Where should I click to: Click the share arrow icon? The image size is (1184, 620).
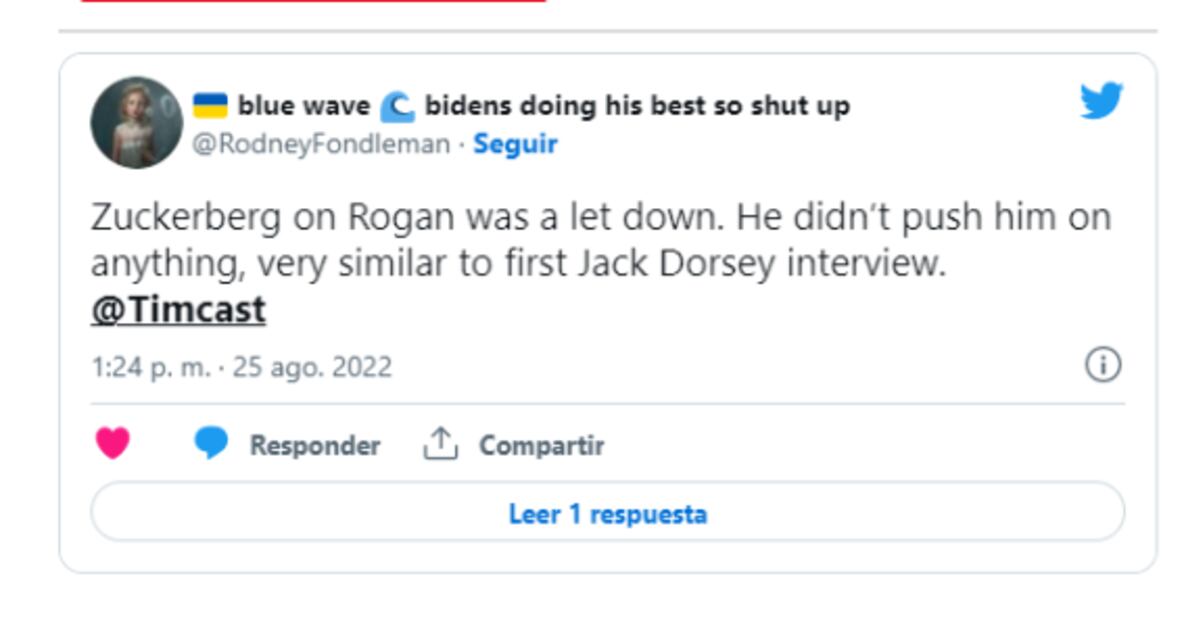[440, 443]
